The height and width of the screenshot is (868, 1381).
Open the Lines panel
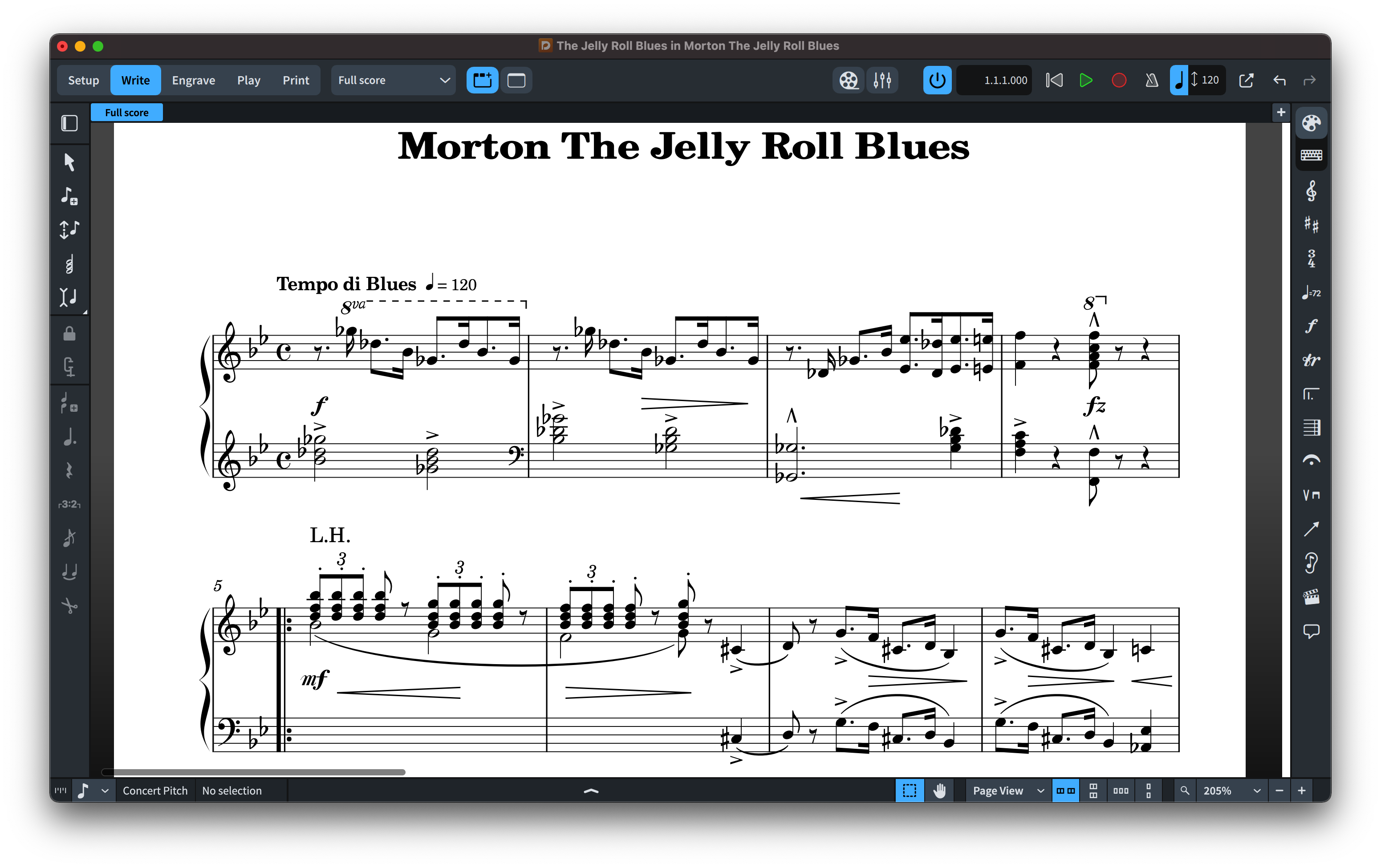1311,529
